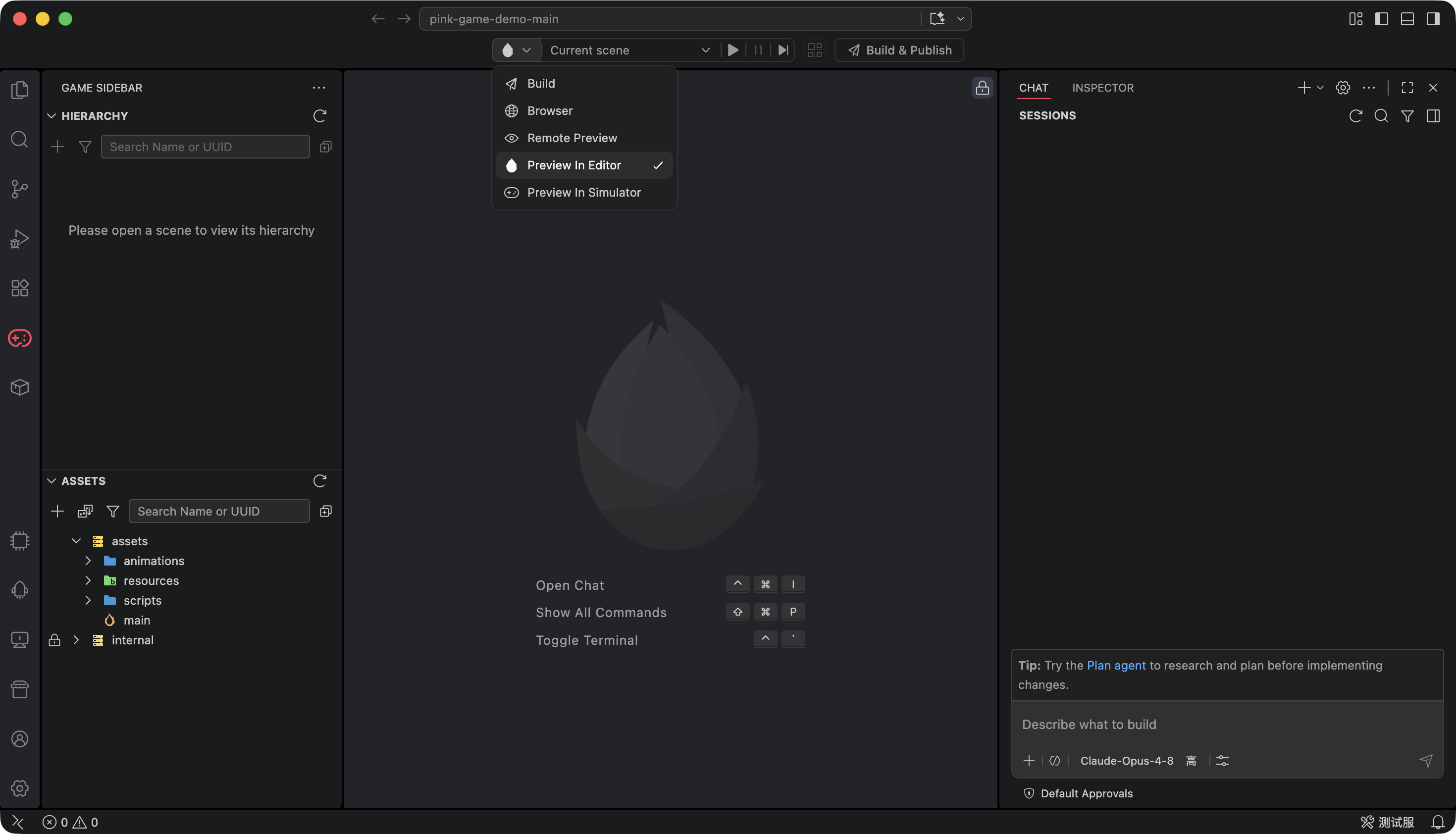Image resolution: width=1456 pixels, height=834 pixels.
Task: Open the 3D cube package icon
Action: [19, 387]
